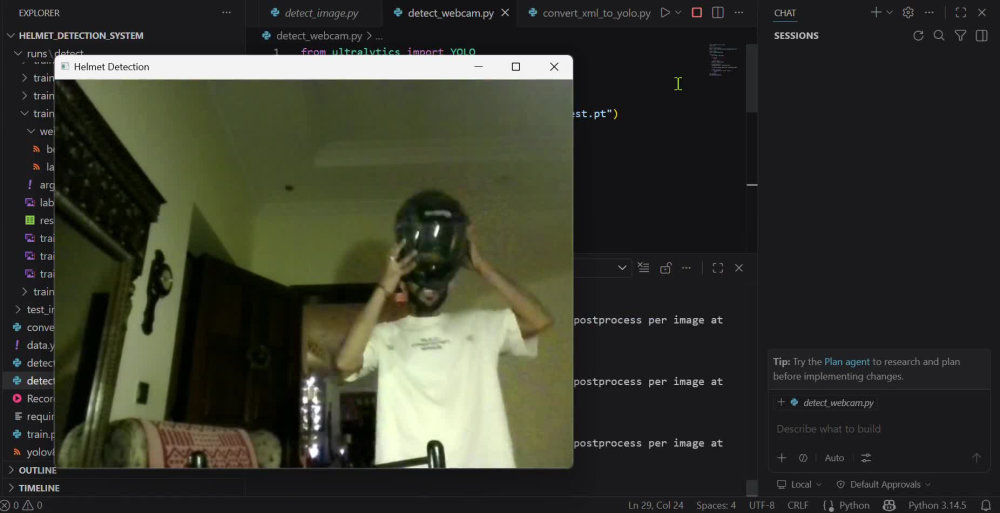1000x513 pixels.
Task: Change line endings via CRLF
Action: 798,506
